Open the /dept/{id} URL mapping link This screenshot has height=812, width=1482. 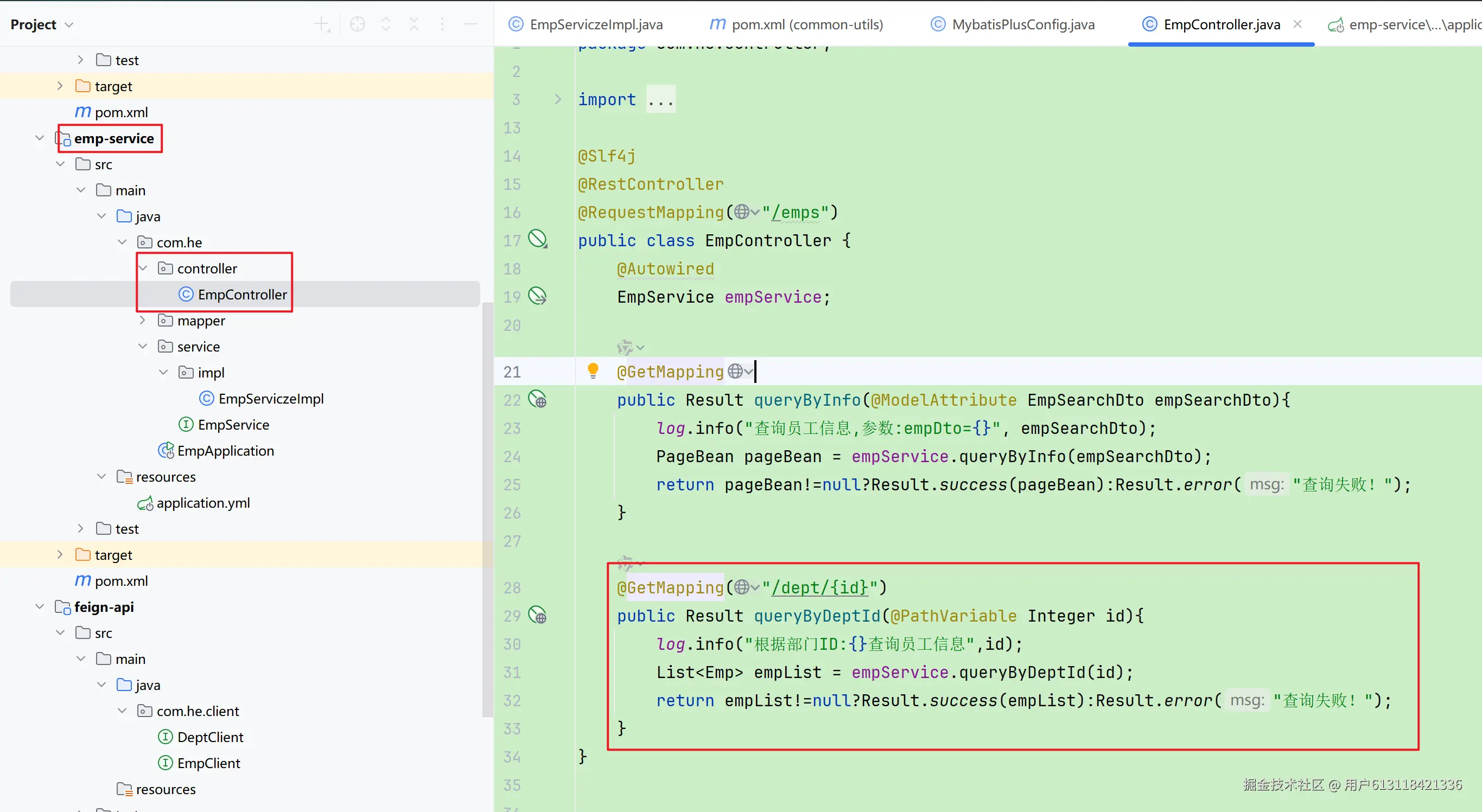(819, 587)
